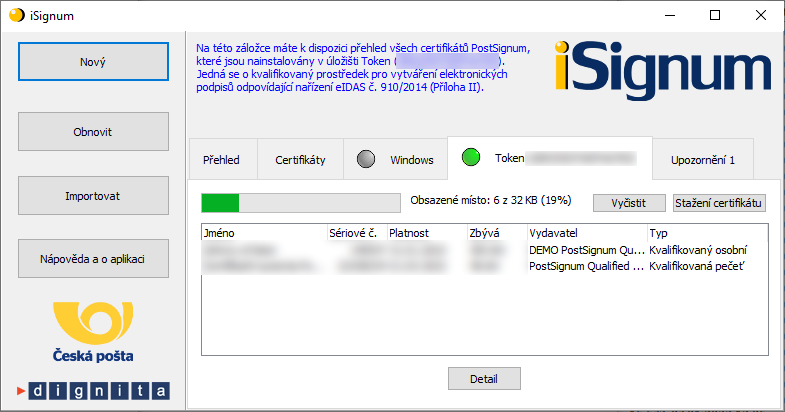Click the Česká pošta horn logo
The width and height of the screenshot is (785, 412).
click(93, 323)
